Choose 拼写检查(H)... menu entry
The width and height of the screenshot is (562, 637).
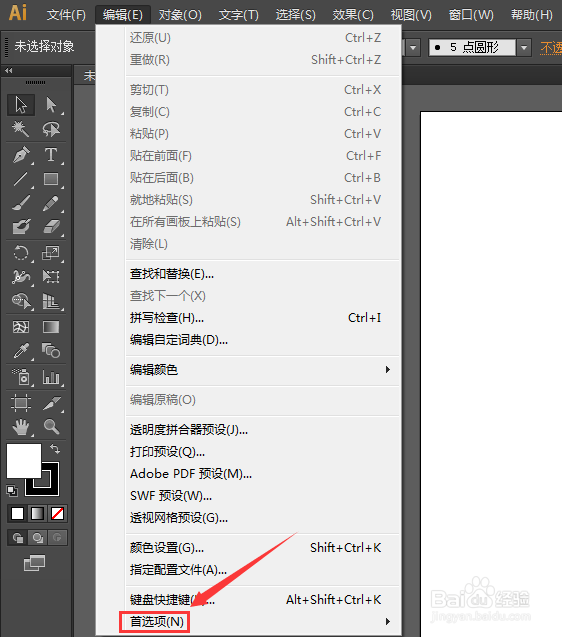(x=263, y=318)
